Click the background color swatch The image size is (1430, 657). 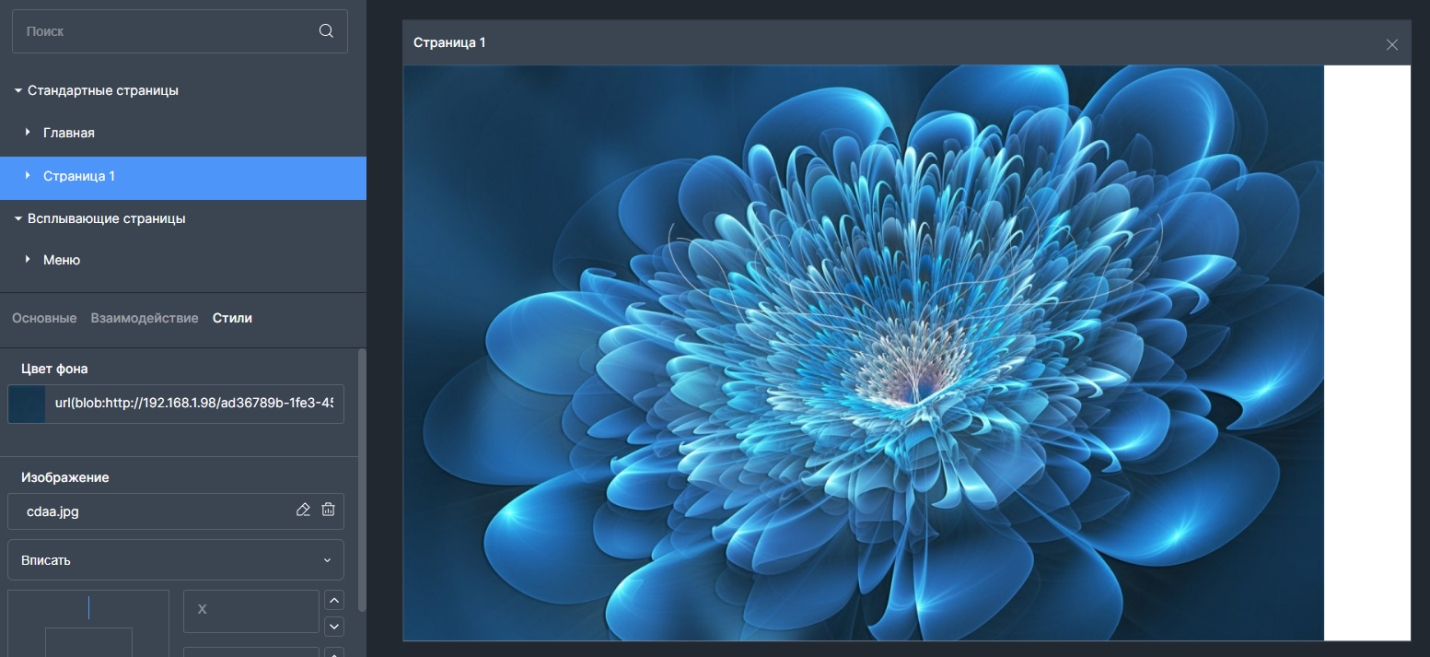[27, 404]
